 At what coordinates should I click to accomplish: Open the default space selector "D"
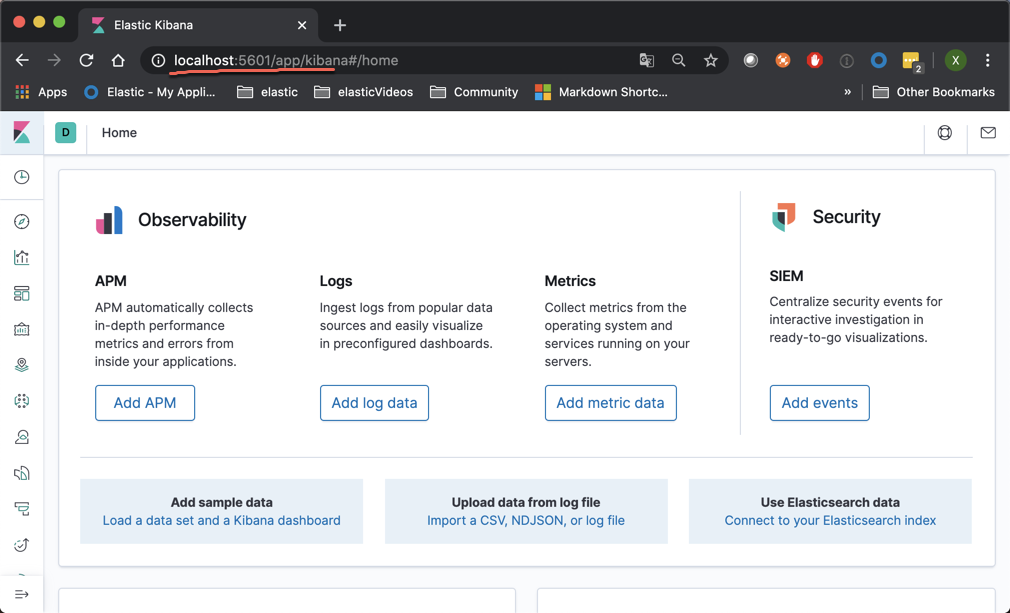(66, 133)
